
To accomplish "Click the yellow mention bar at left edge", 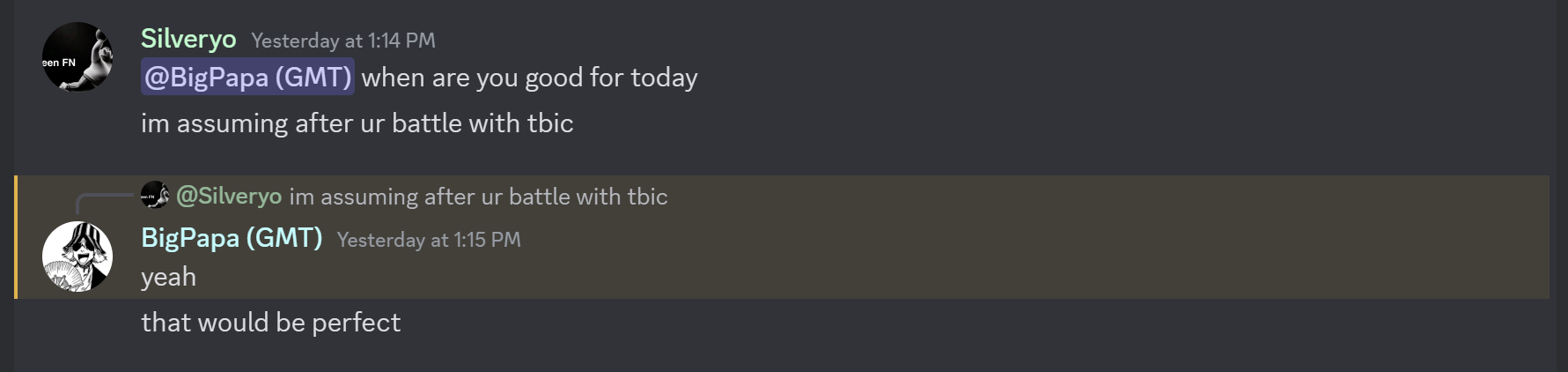I will [x=16, y=237].
